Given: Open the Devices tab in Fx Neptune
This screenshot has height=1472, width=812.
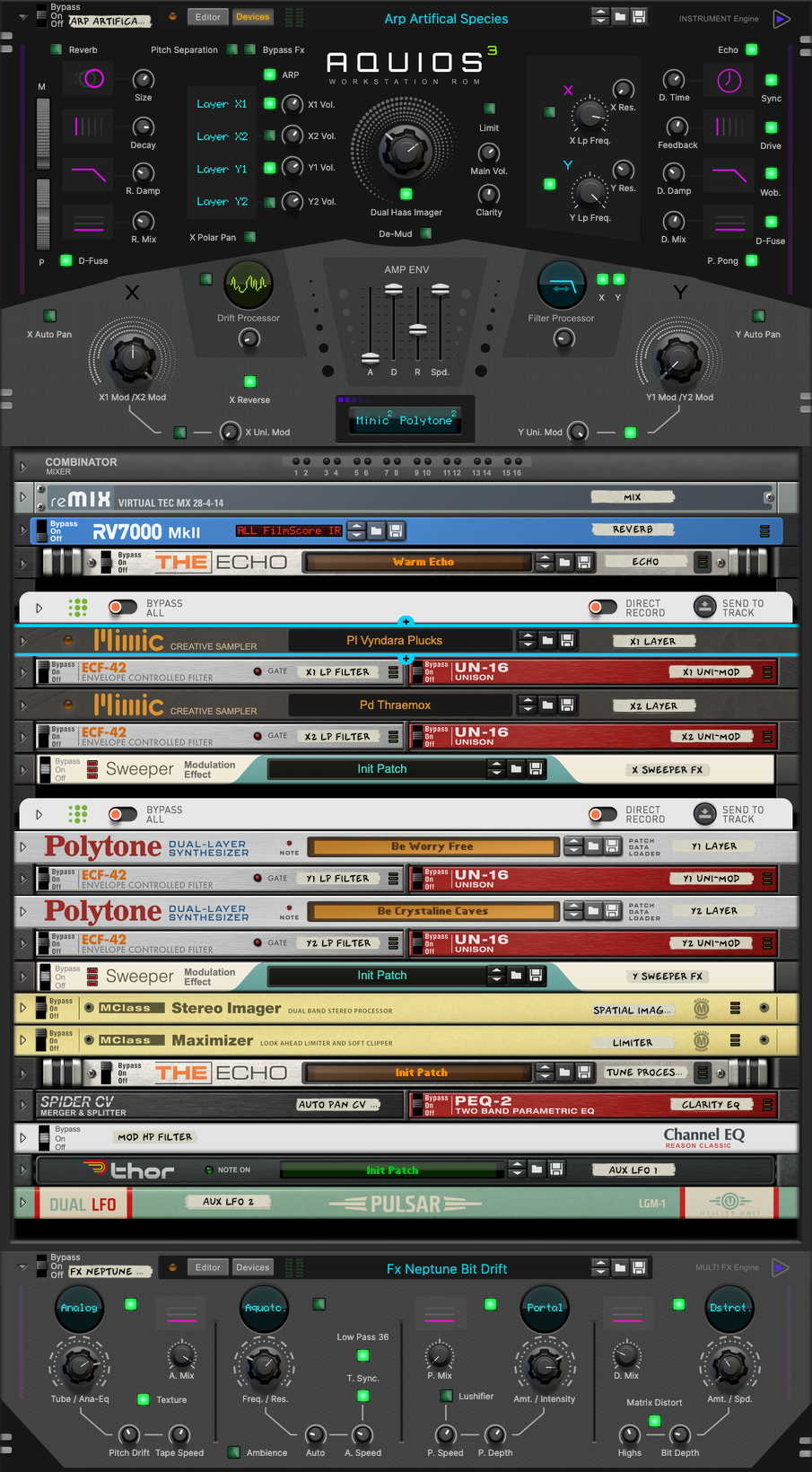Looking at the screenshot, I should click(x=252, y=1267).
